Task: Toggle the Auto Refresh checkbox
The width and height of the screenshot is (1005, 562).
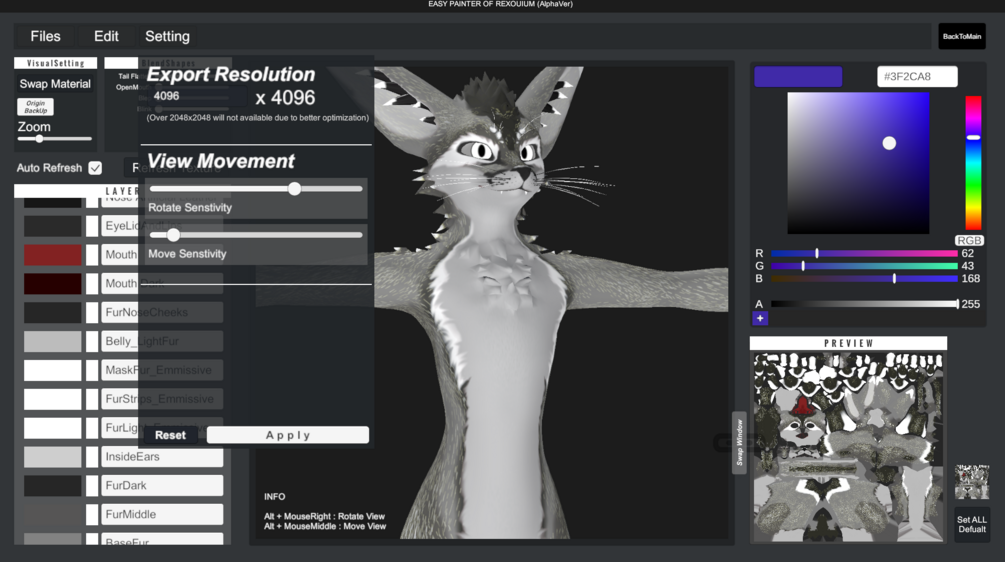Action: click(96, 168)
